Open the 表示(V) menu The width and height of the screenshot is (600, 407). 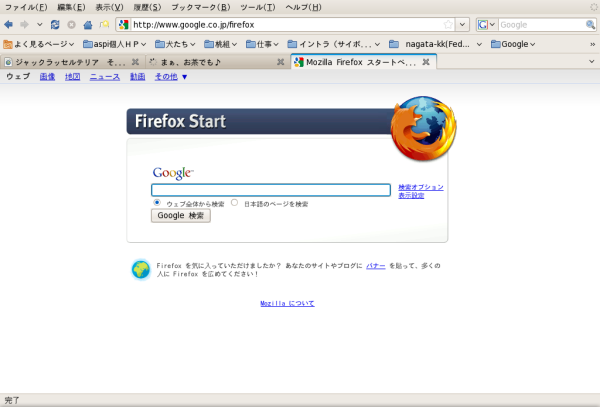pos(109,7)
